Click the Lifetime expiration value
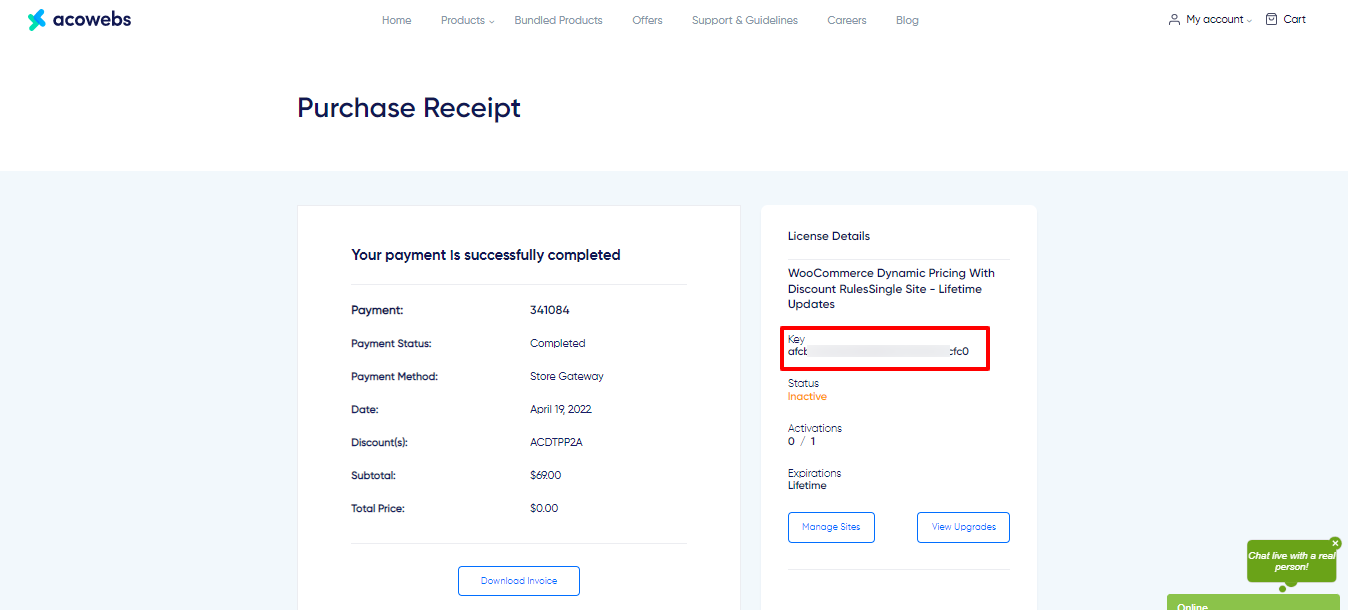 click(807, 486)
